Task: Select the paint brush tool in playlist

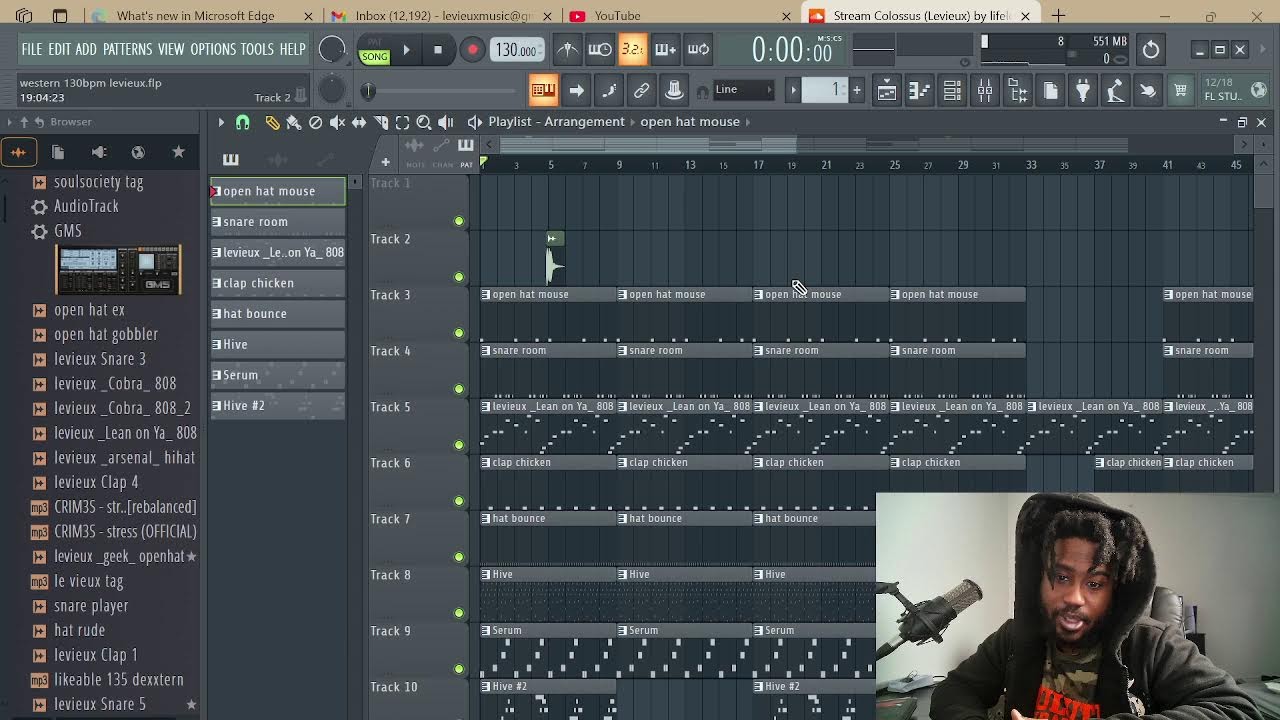Action: click(294, 122)
